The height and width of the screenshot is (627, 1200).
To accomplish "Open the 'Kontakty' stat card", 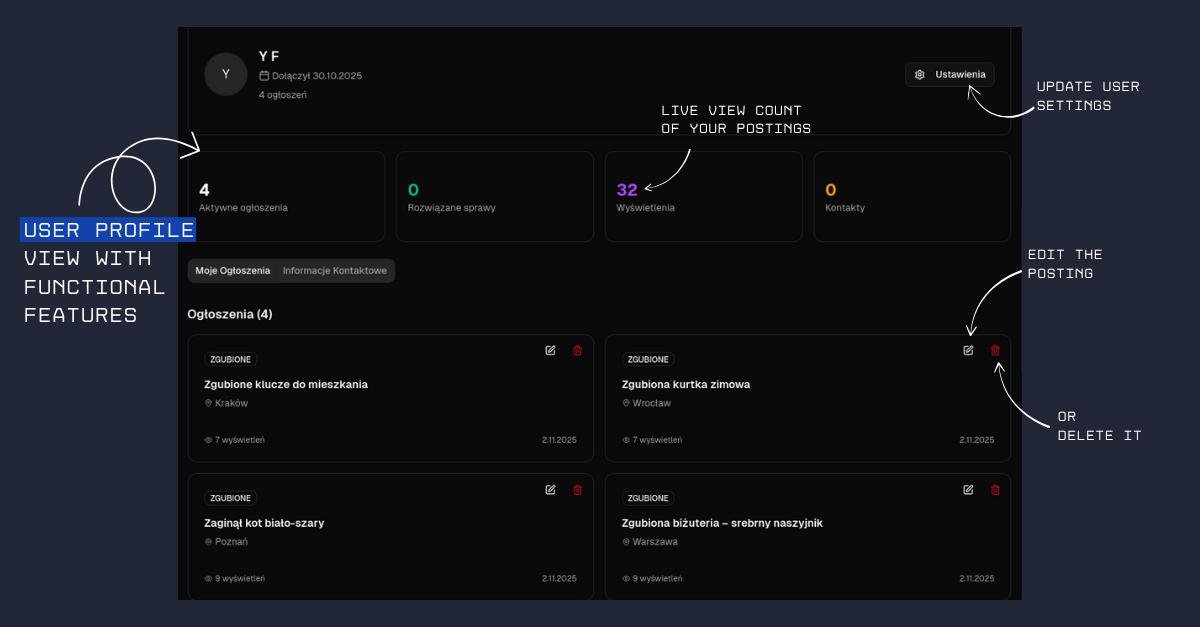I will click(911, 197).
